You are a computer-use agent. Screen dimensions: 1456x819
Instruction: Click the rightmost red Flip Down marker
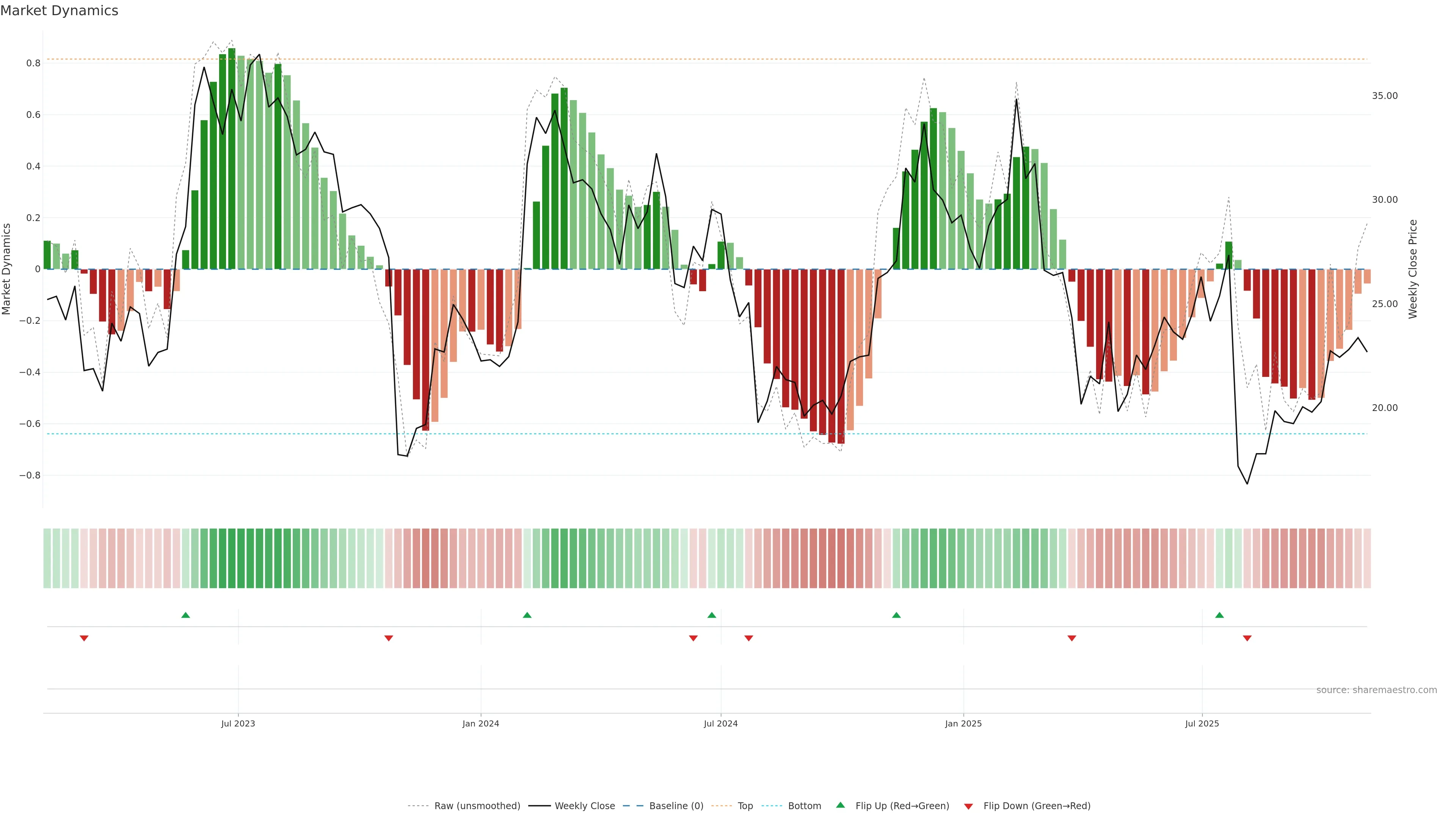tap(1247, 638)
